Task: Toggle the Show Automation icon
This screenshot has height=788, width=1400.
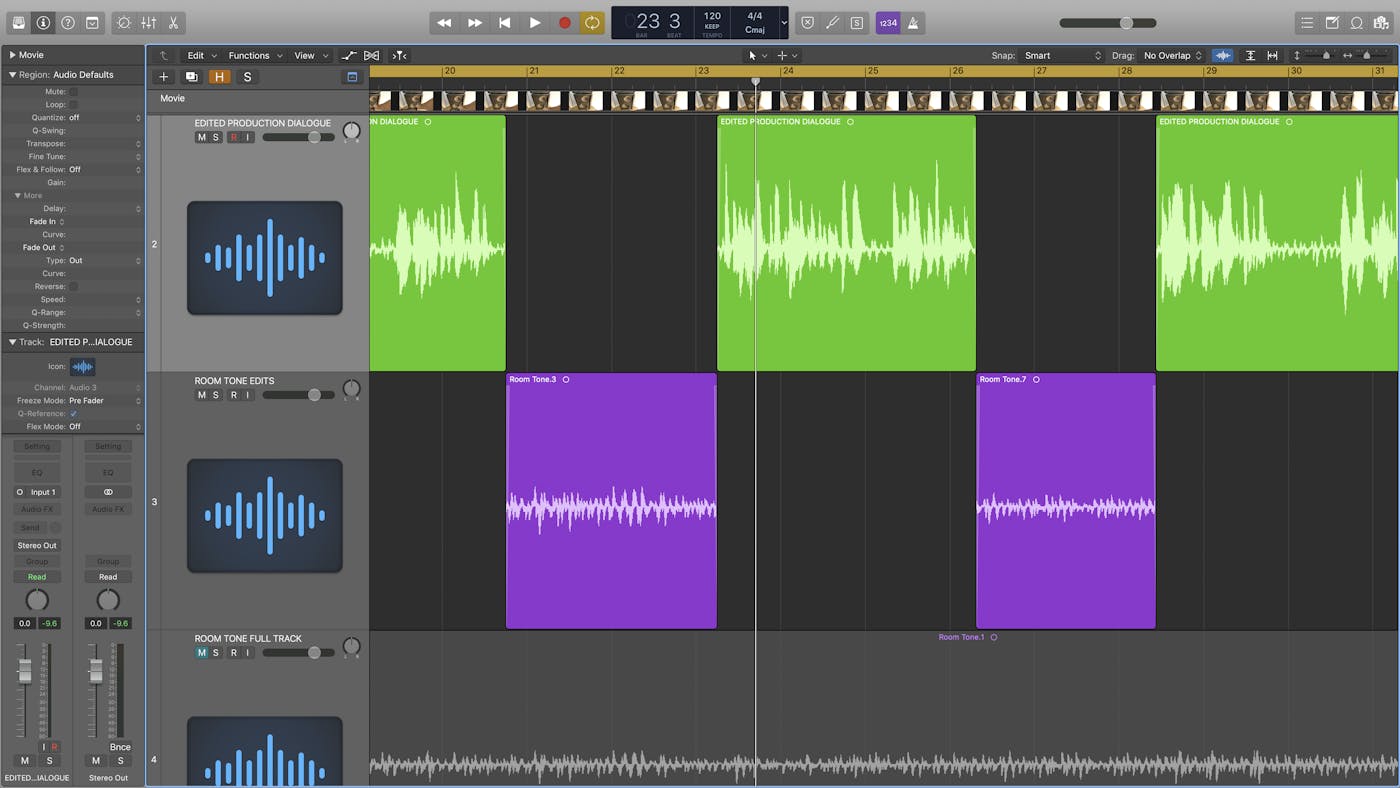Action: pos(348,55)
